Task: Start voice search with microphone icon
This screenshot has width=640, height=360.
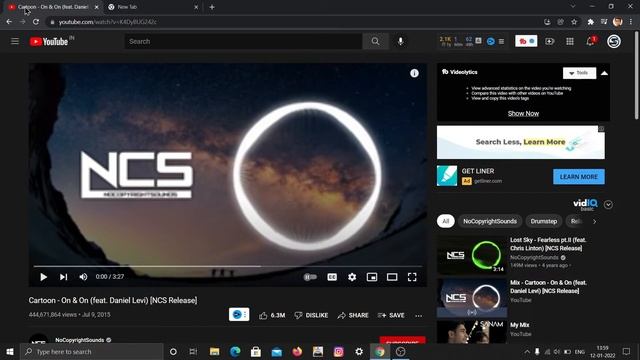Action: [400, 41]
